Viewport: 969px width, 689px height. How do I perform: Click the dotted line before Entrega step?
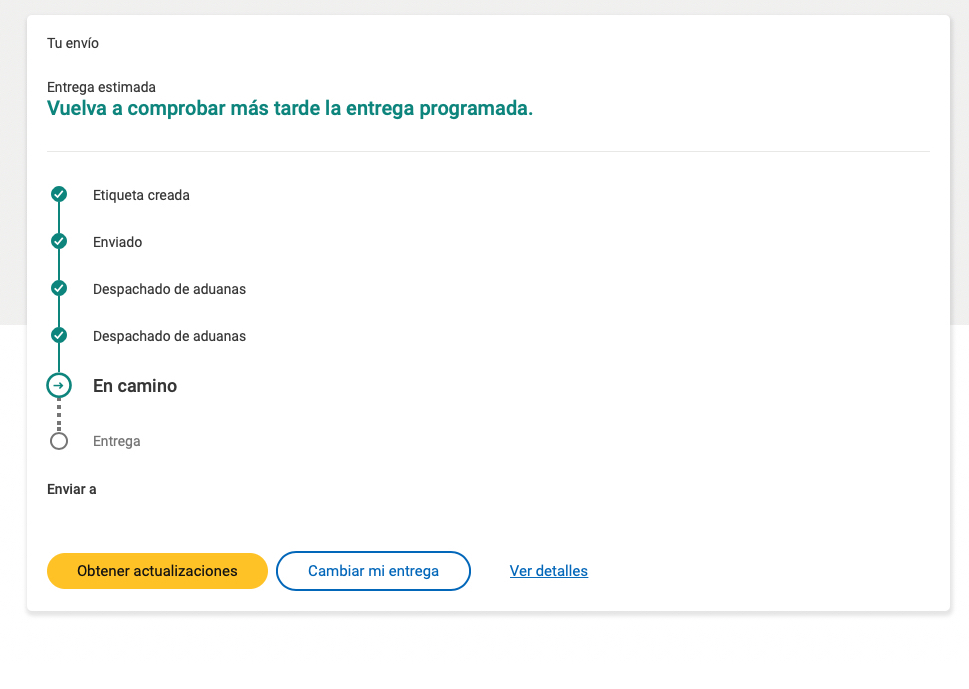tap(58, 413)
